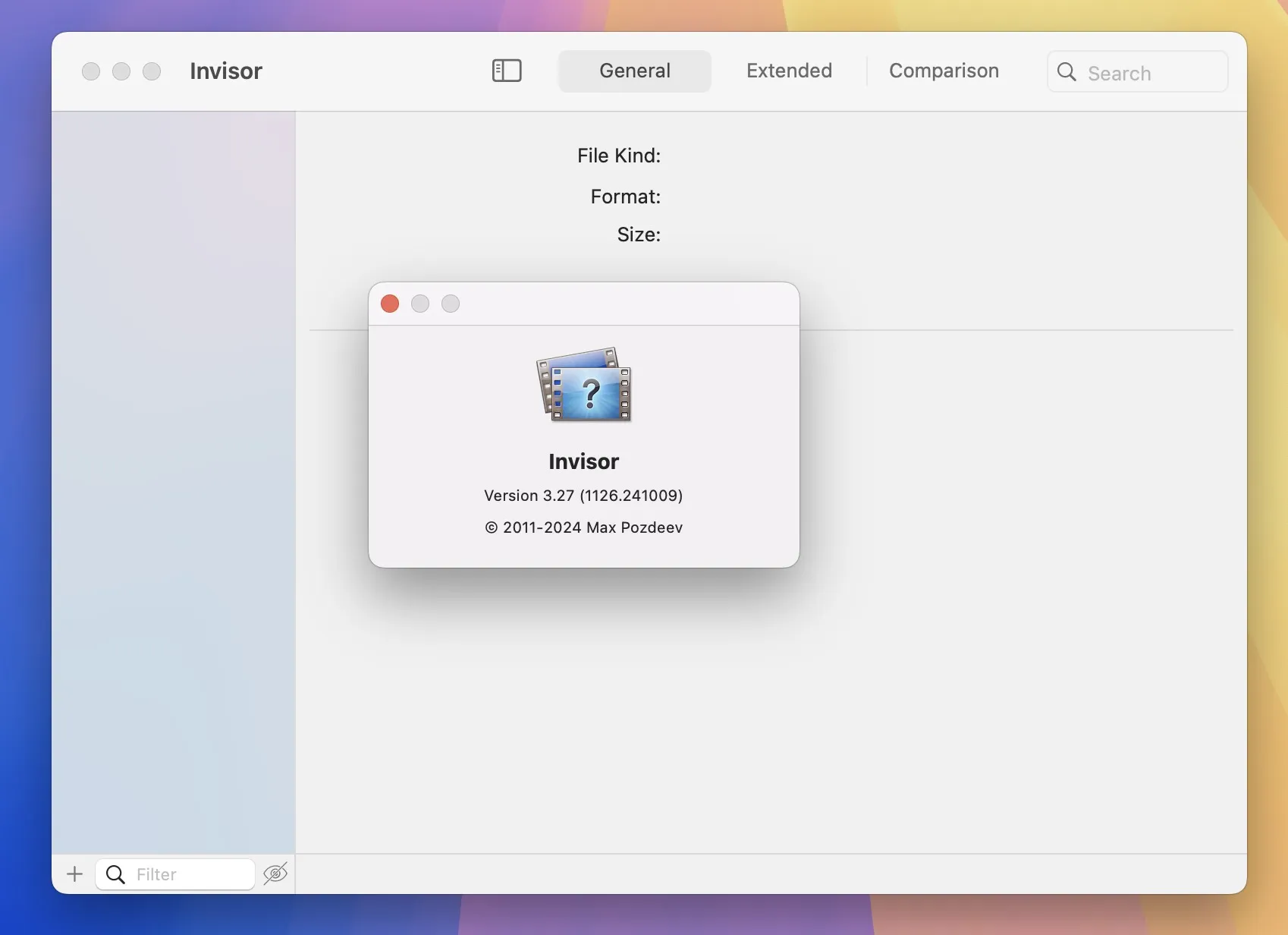Focus the Filter field in sidebar
The height and width of the screenshot is (935, 1288).
[x=175, y=874]
